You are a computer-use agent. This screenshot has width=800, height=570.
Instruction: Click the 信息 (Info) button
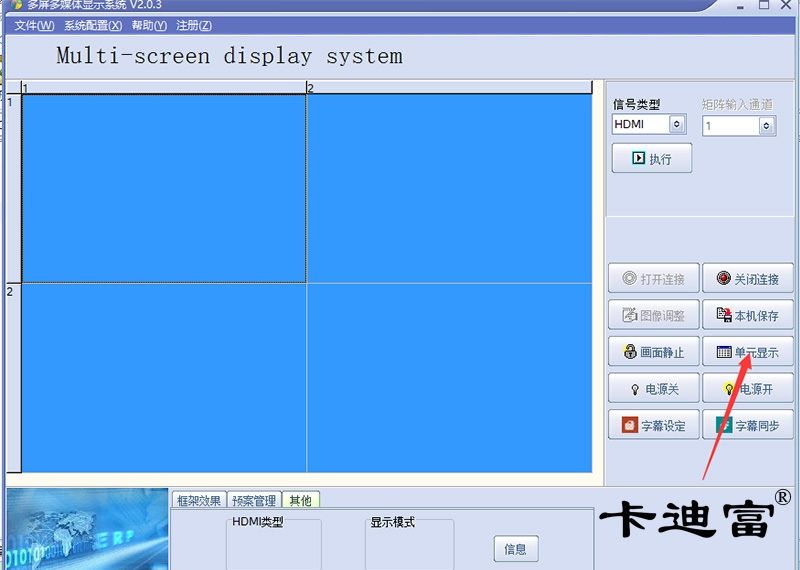(x=515, y=549)
